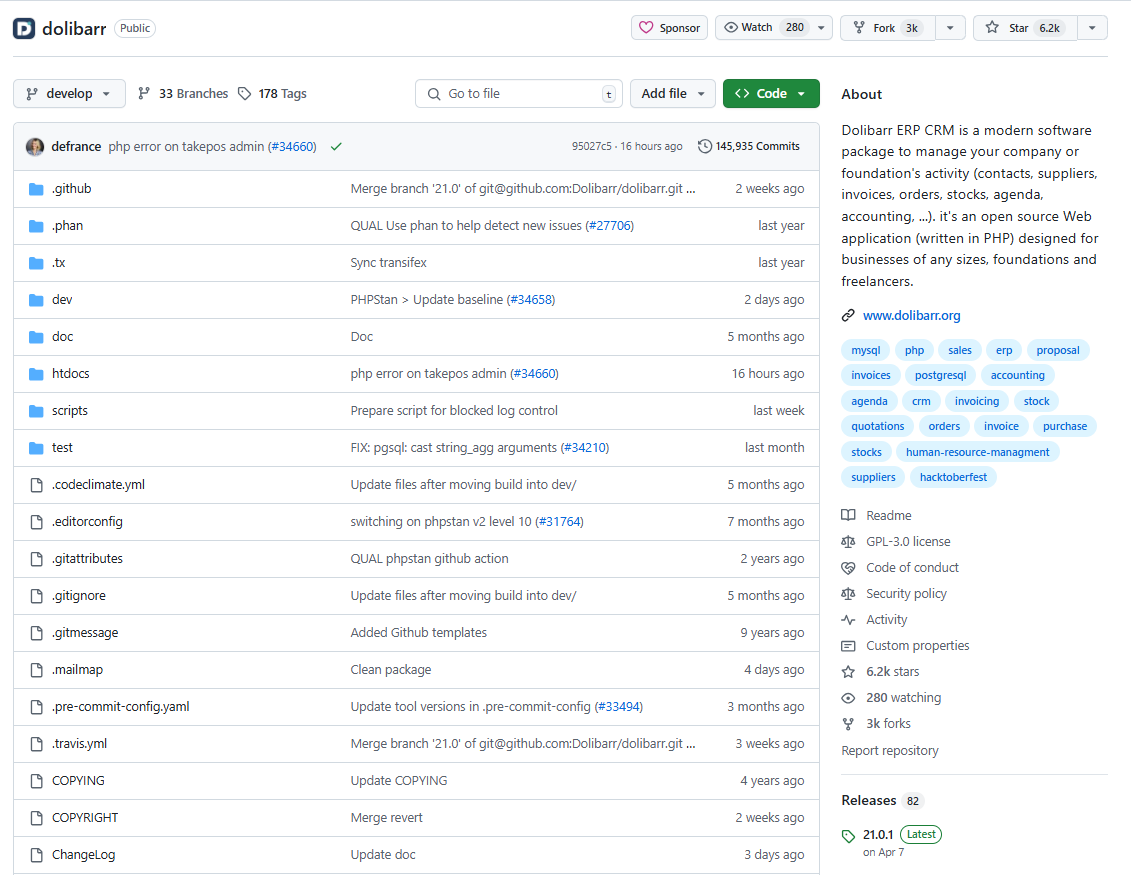Click the file icon beside COPYING

[36, 781]
